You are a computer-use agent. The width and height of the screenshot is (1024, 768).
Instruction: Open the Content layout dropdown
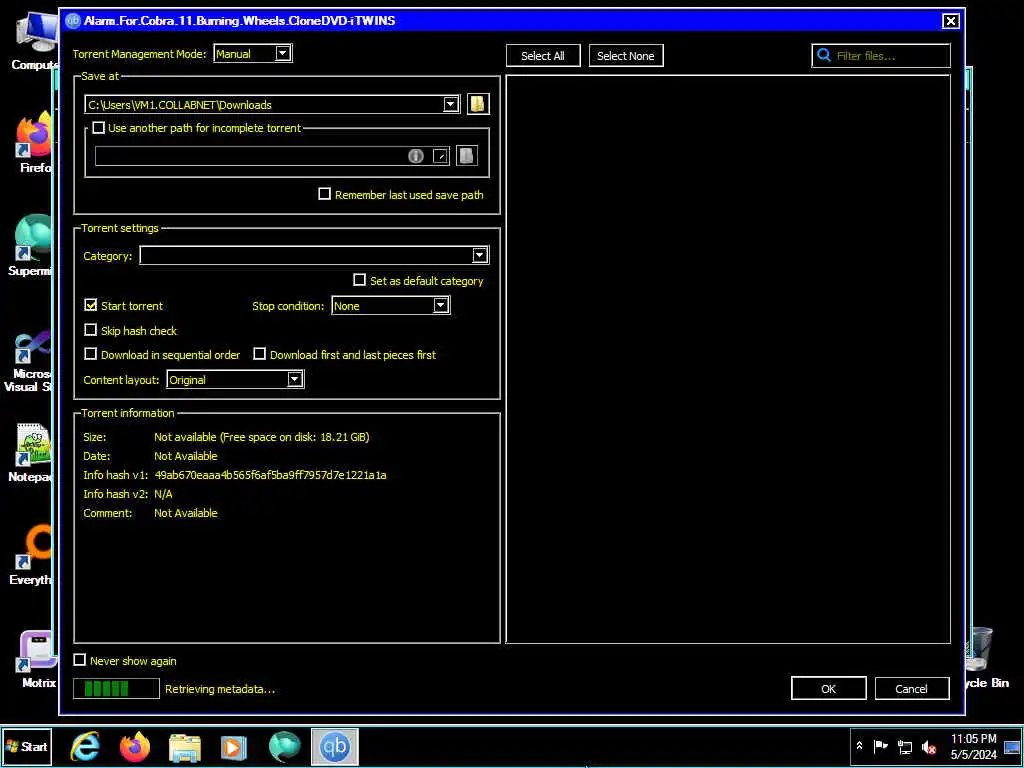pyautogui.click(x=235, y=379)
